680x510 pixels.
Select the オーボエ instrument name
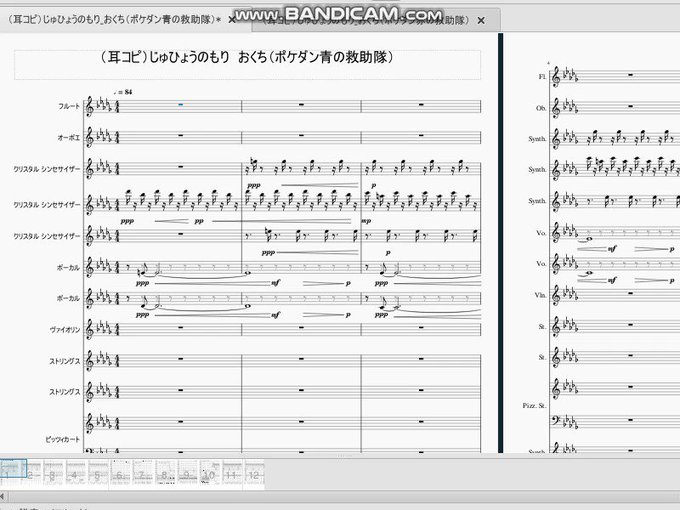[x=69, y=137]
